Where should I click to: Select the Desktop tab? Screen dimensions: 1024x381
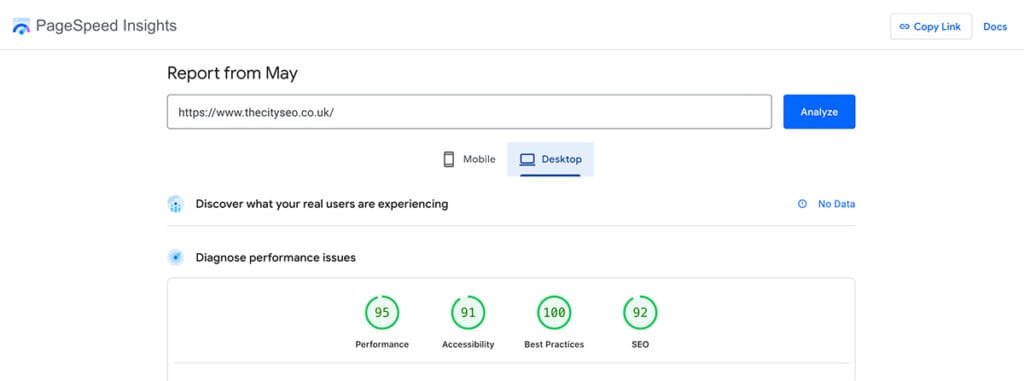click(550, 159)
